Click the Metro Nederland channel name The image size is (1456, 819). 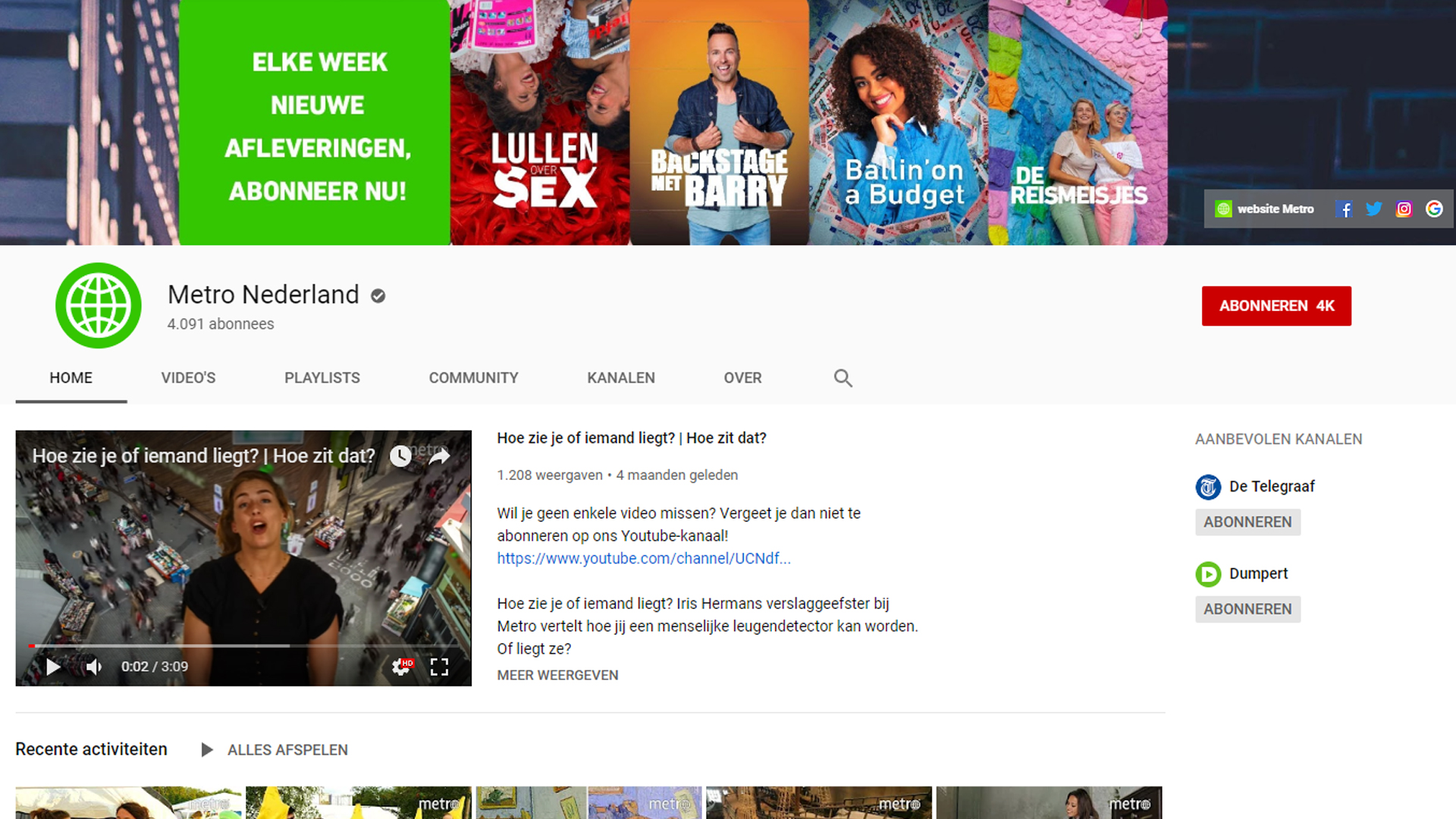[x=263, y=295]
